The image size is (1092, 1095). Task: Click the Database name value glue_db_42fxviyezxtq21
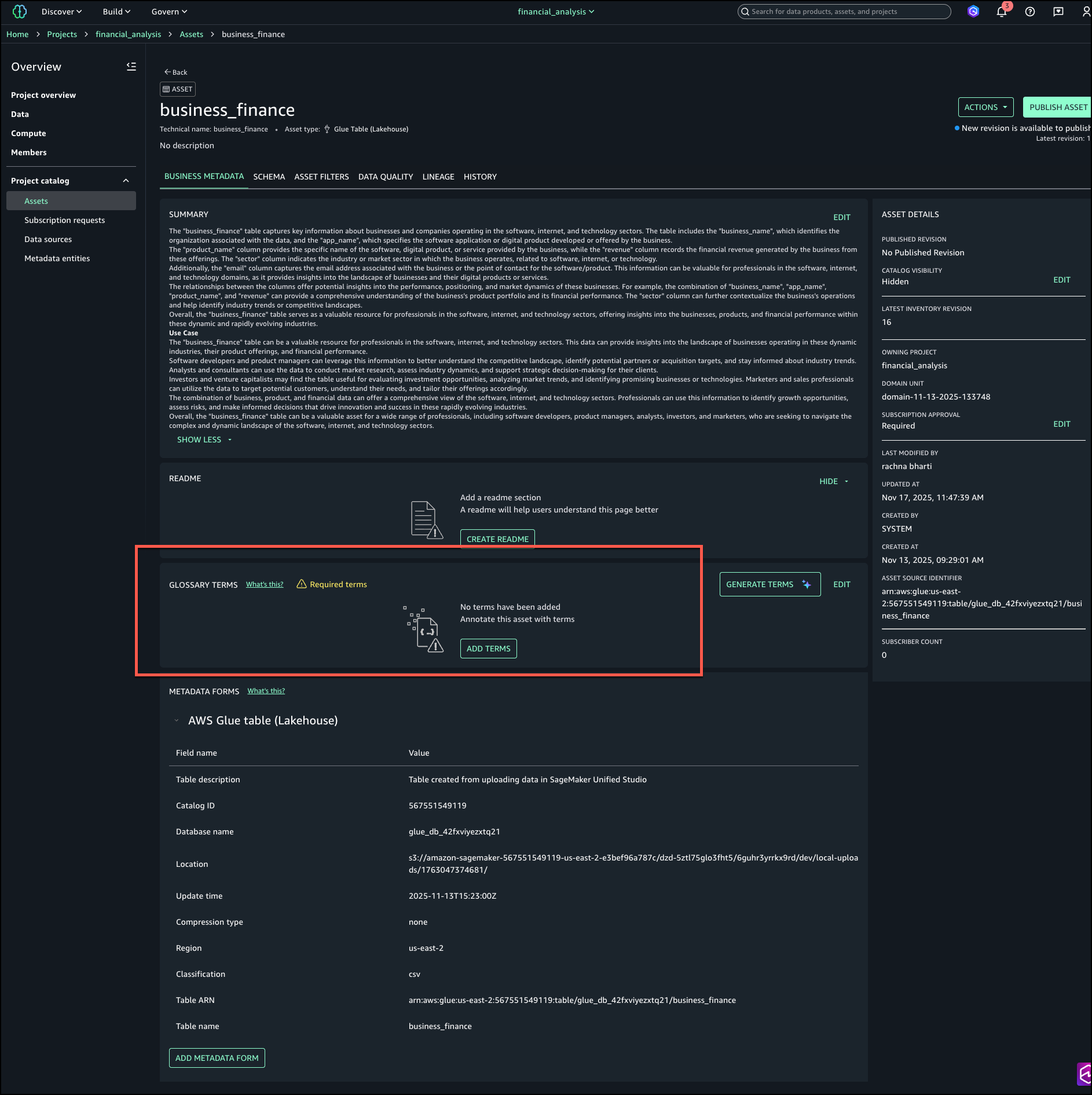click(x=455, y=832)
